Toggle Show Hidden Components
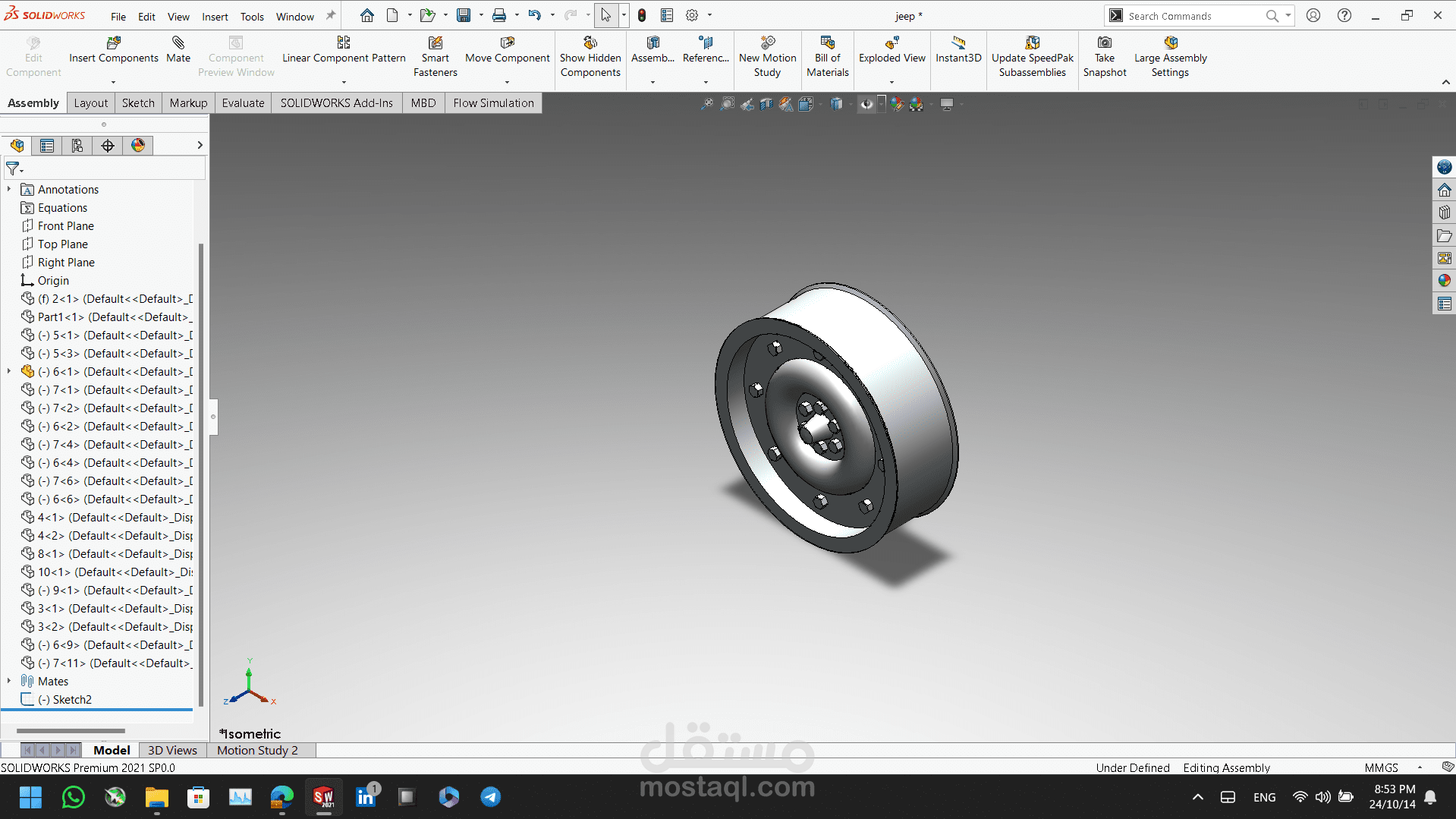The height and width of the screenshot is (819, 1456). [x=590, y=57]
